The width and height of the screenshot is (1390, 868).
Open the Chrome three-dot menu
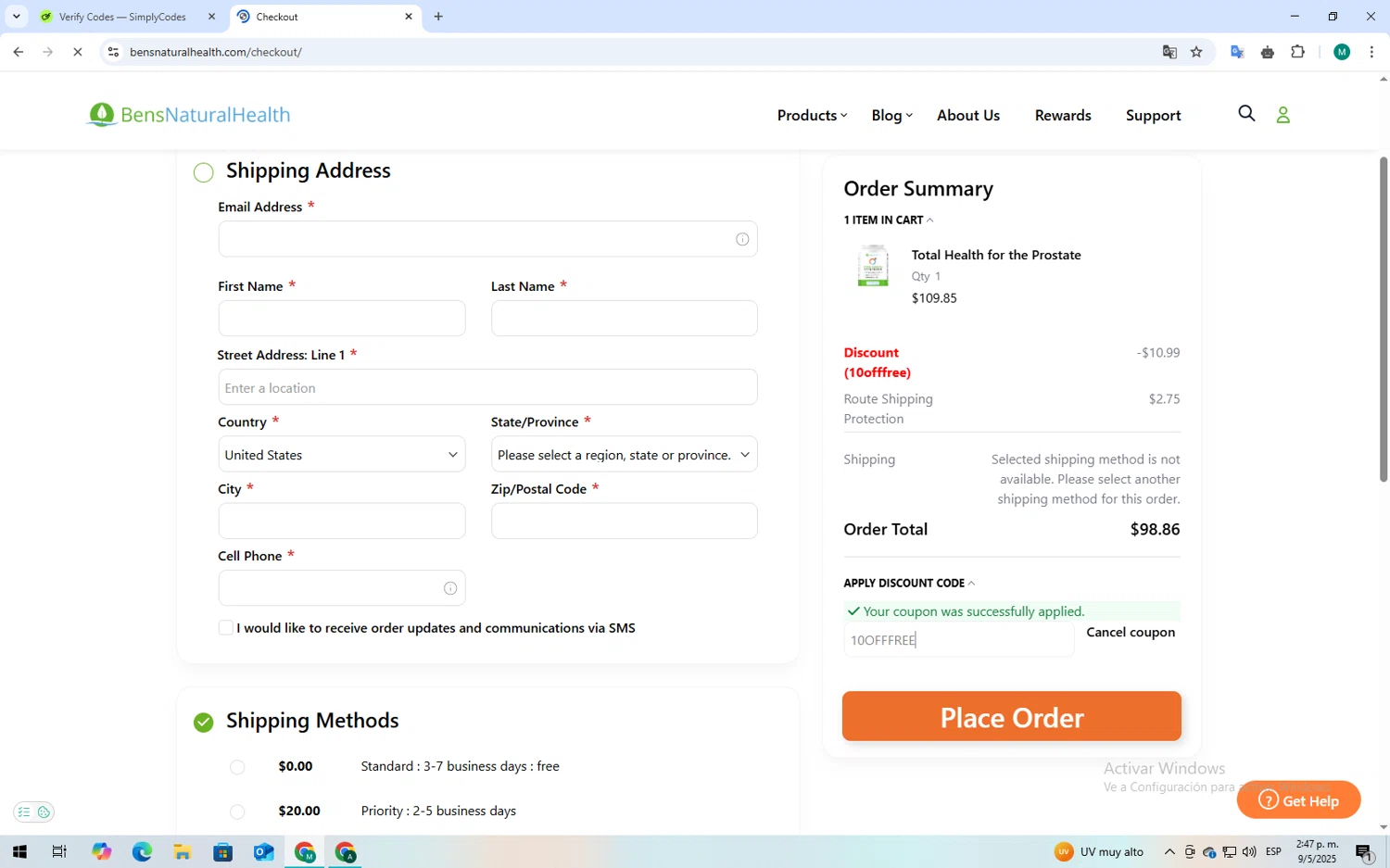point(1371,52)
